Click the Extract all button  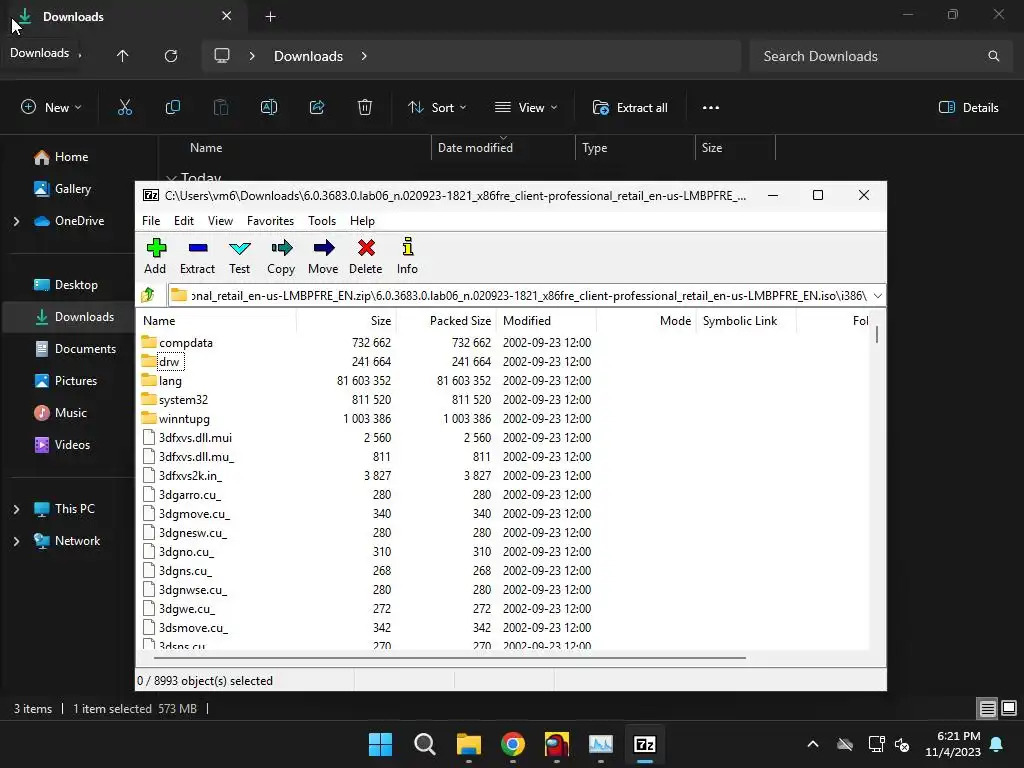[x=630, y=108]
